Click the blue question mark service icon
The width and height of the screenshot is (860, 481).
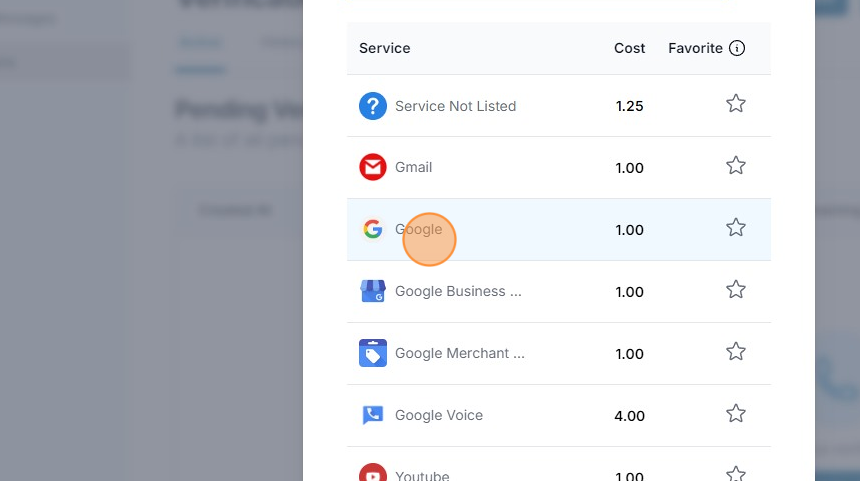(373, 106)
